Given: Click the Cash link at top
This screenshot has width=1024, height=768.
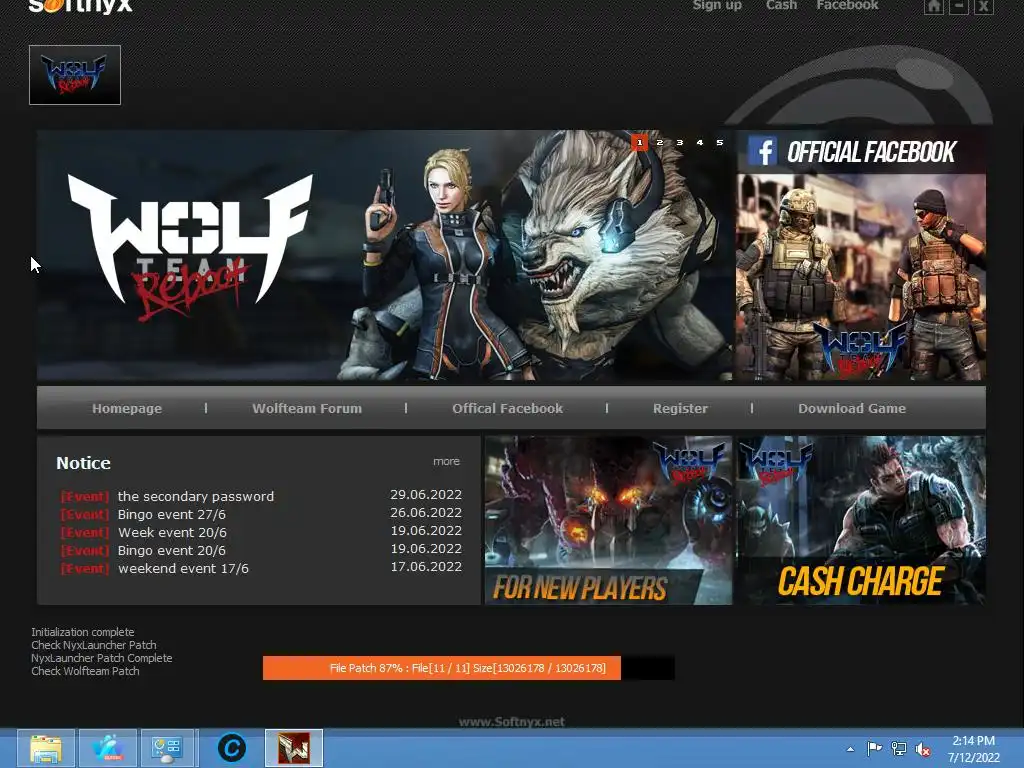Looking at the screenshot, I should (x=782, y=5).
